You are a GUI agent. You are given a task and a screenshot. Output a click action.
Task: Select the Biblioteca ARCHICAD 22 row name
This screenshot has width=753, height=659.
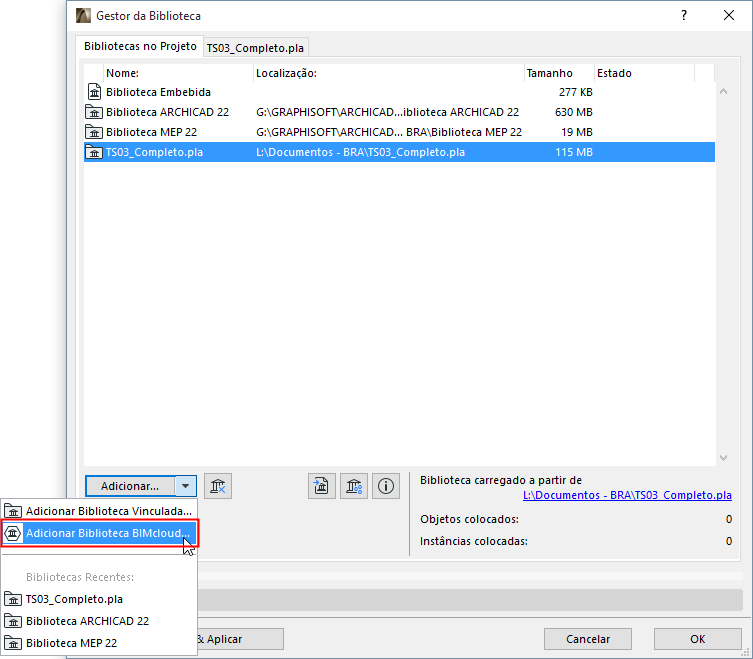[x=167, y=112]
